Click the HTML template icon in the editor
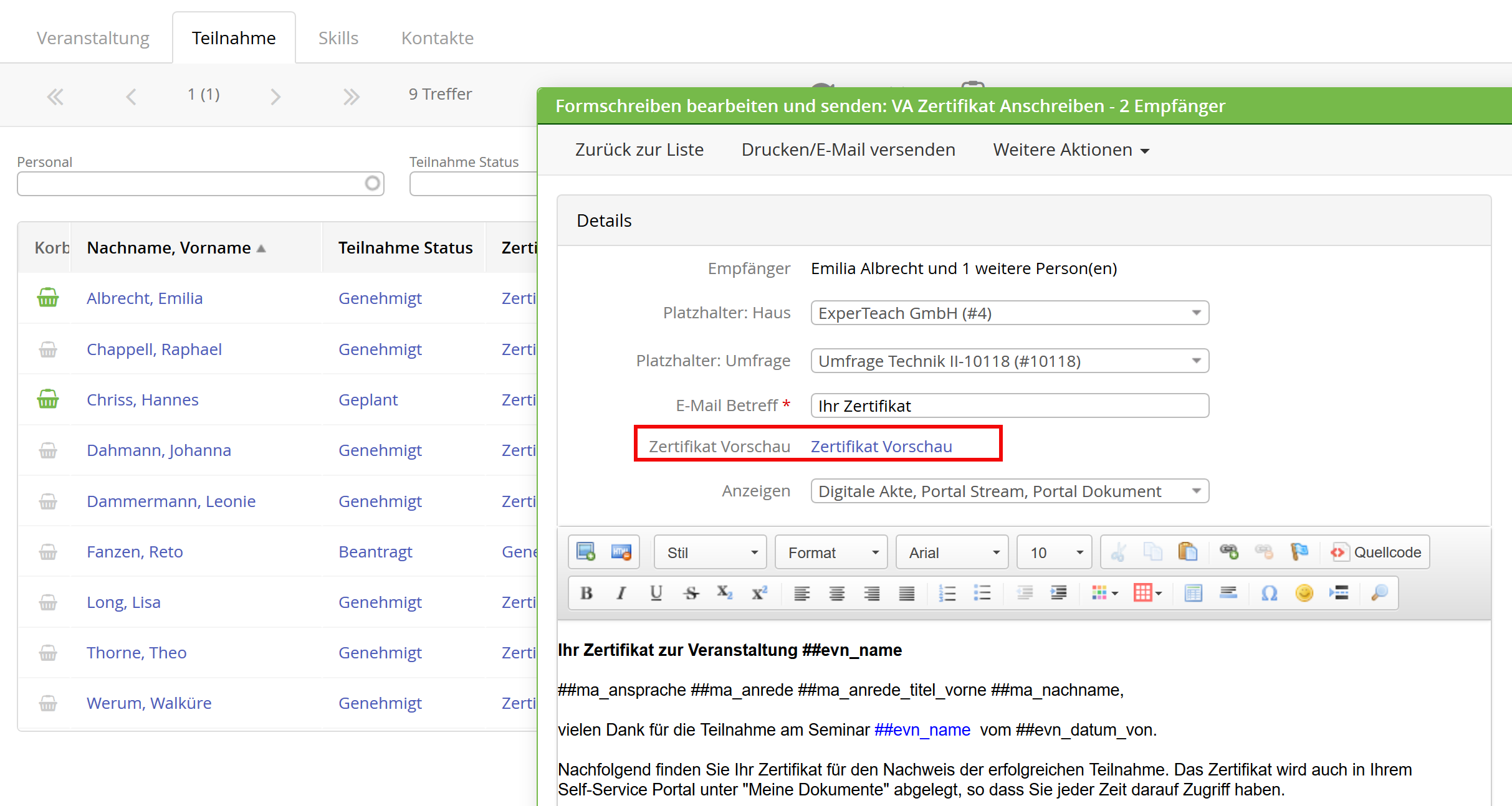 tap(621, 552)
